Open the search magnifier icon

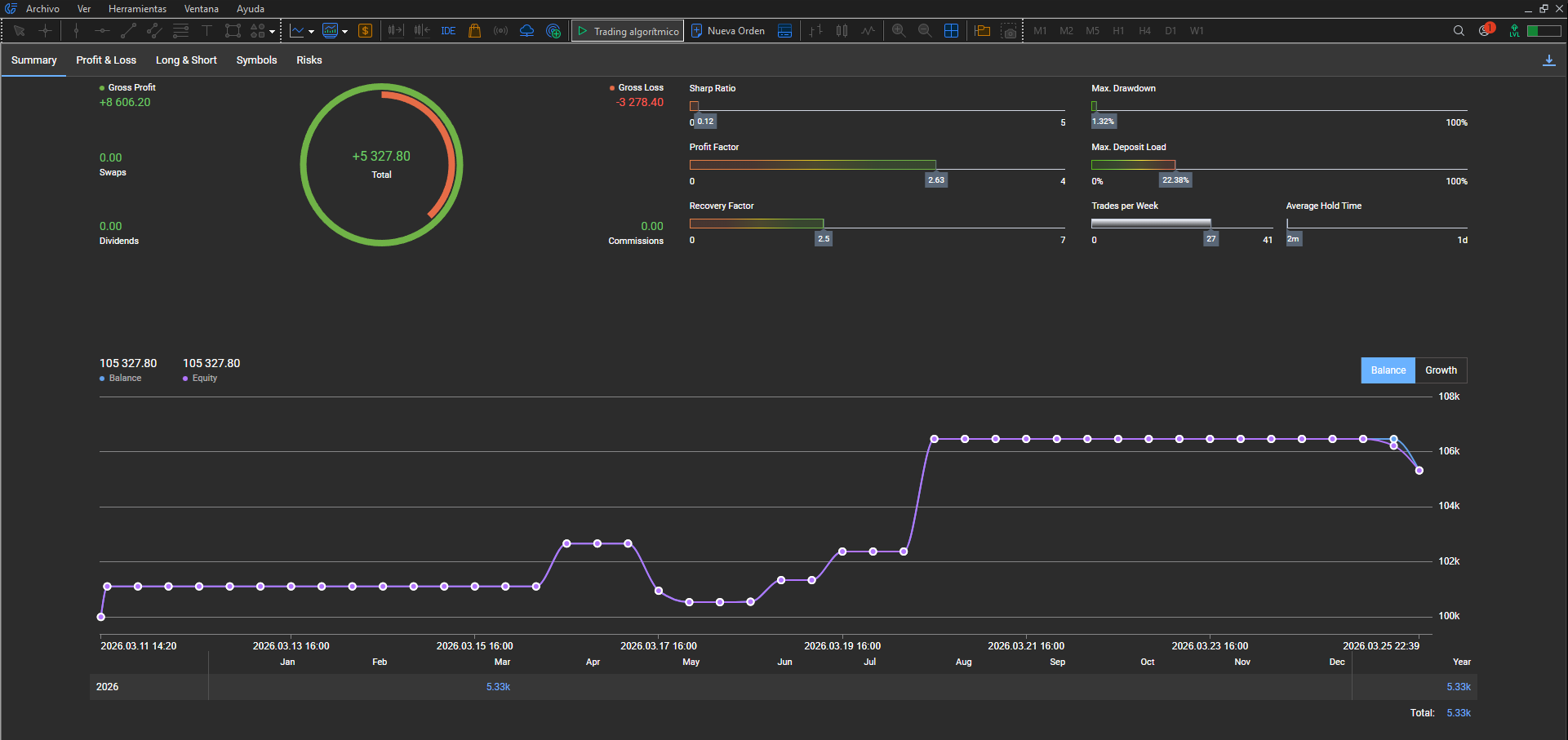1459,31
